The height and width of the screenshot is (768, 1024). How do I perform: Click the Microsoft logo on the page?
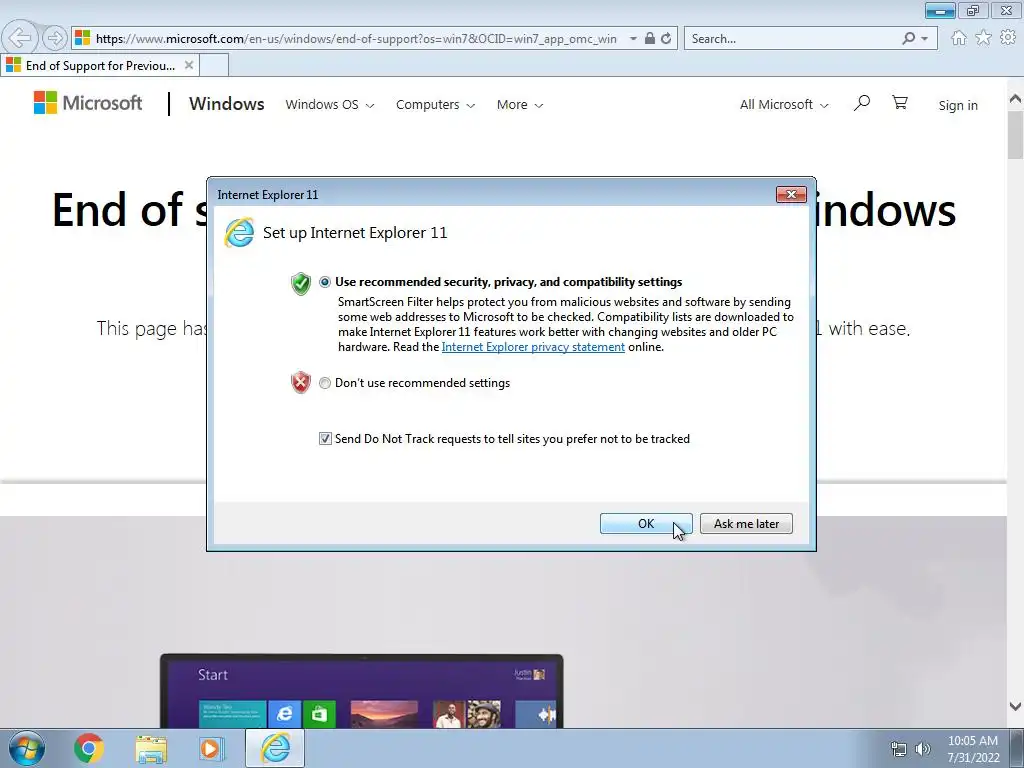tap(88, 103)
